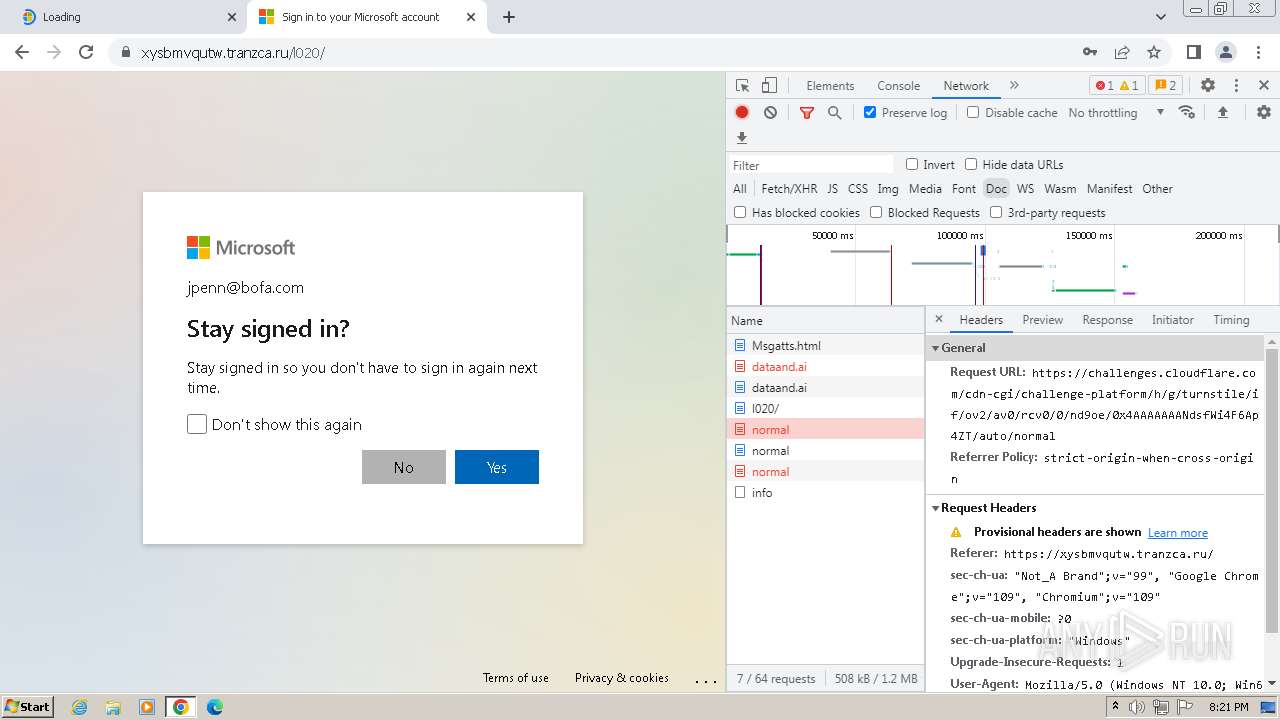
Task: Click the headers pane scrollbar
Action: (x=1272, y=490)
